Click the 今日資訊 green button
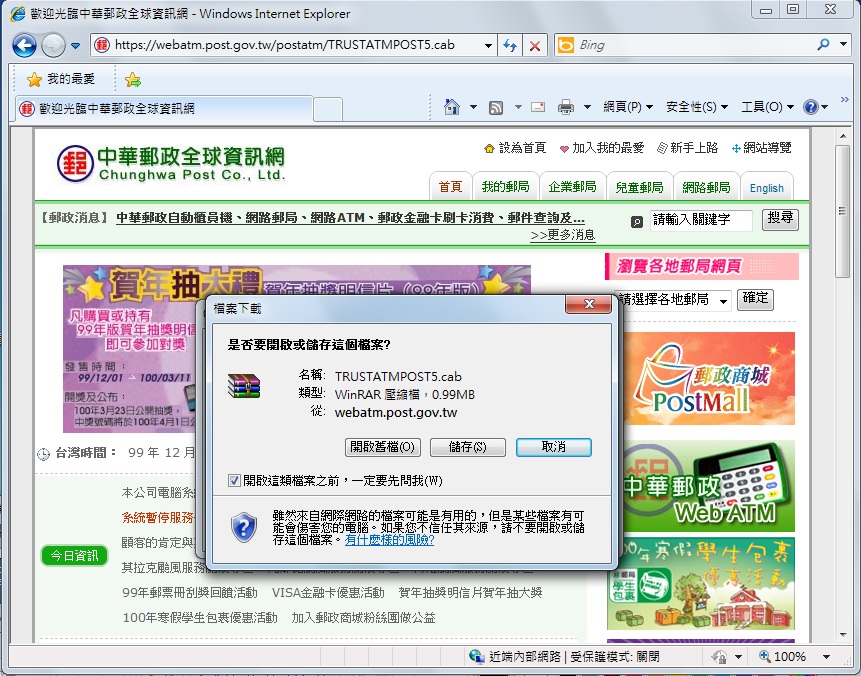 coord(74,556)
